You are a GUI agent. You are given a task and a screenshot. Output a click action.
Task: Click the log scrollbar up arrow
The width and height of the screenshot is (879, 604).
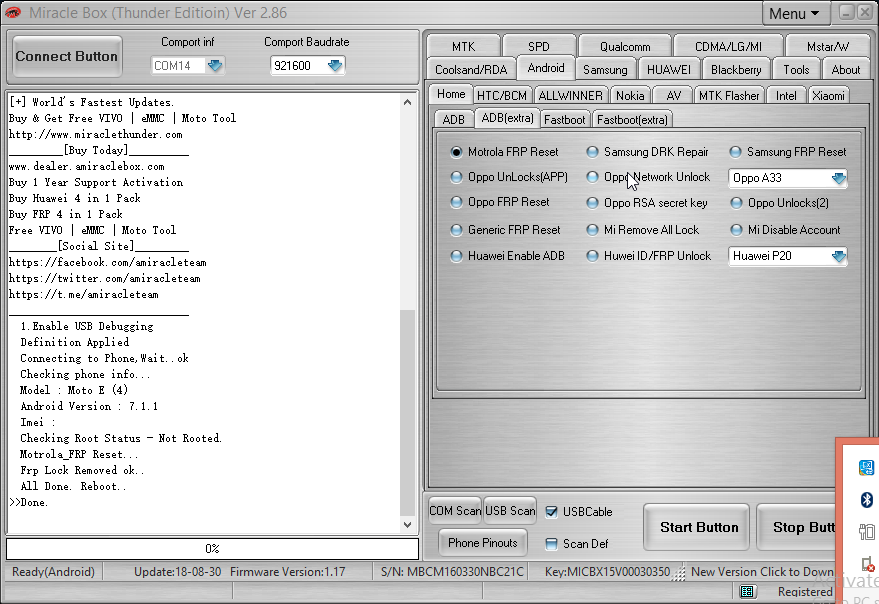[x=408, y=102]
